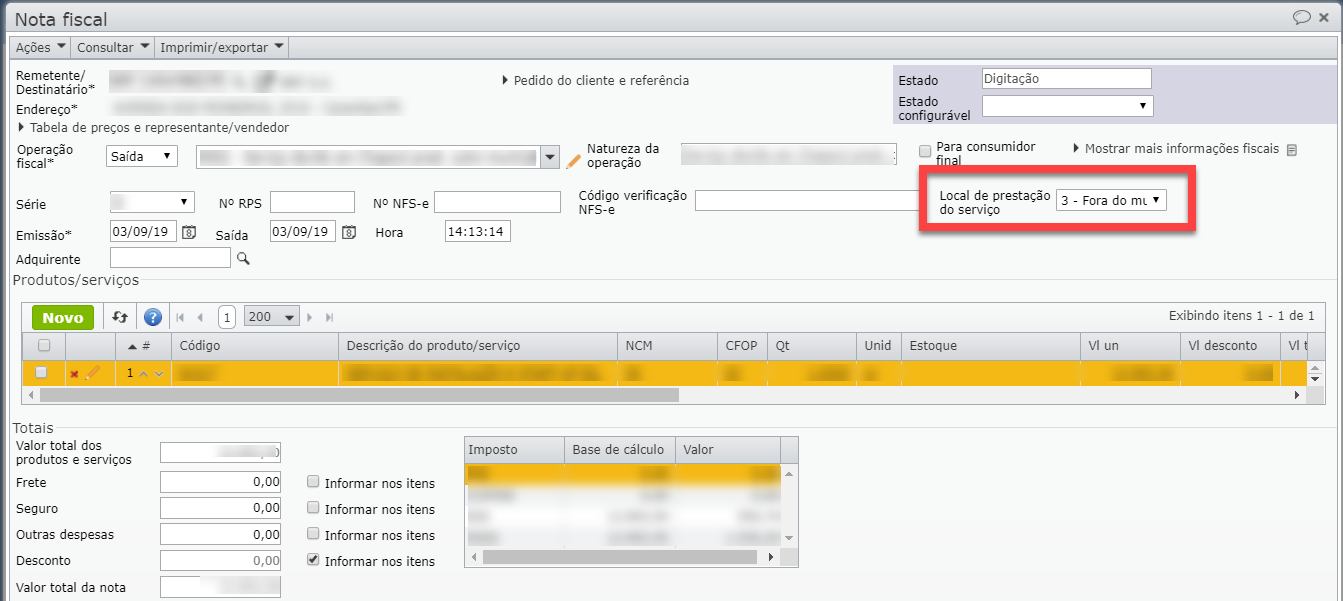Click the Estoque column header

coord(990,346)
